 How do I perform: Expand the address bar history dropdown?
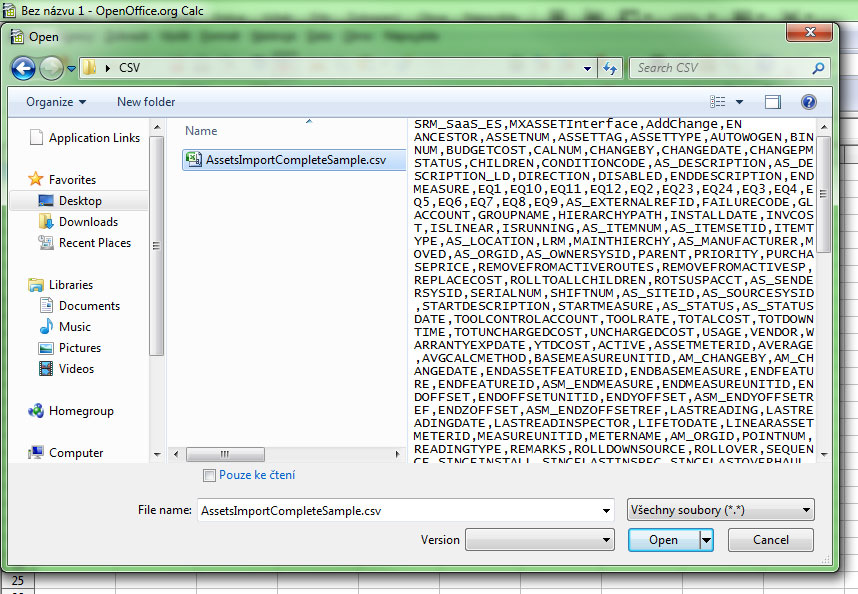(x=587, y=69)
